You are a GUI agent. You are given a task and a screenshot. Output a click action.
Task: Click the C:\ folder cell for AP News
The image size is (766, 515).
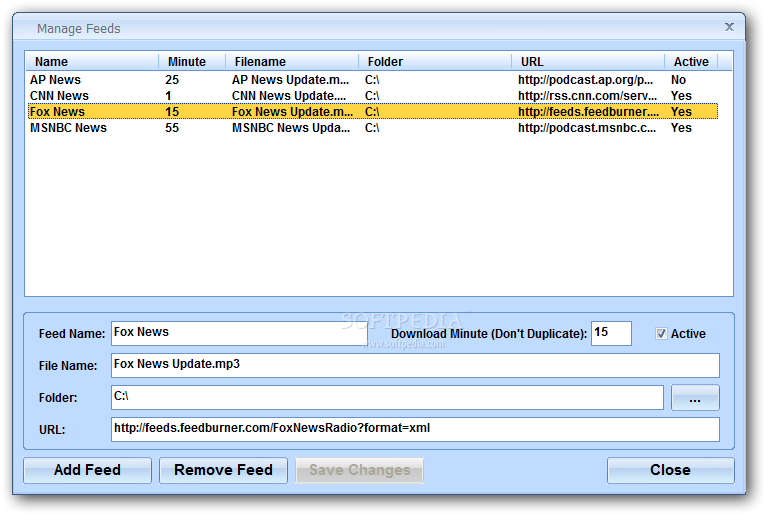pyautogui.click(x=372, y=80)
